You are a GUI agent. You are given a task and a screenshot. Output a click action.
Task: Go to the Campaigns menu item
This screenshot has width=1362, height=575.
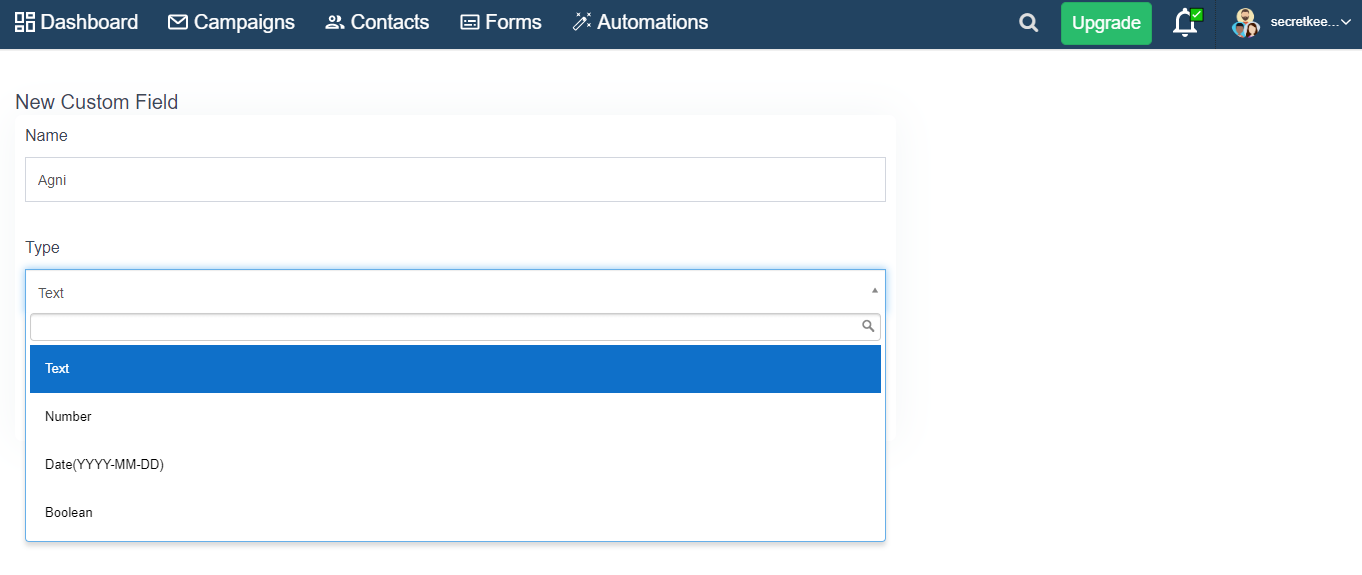231,22
